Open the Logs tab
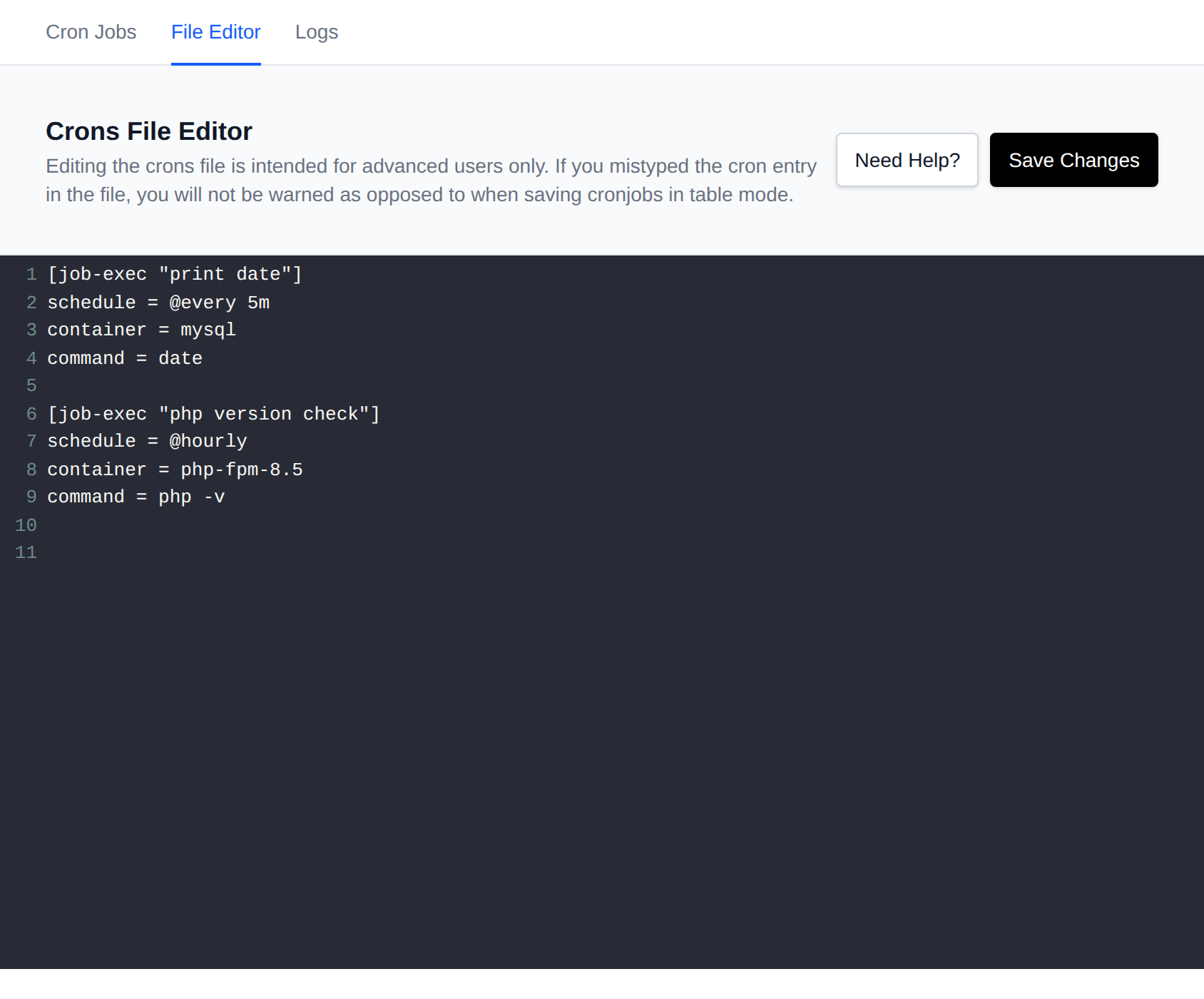1204x999 pixels. click(x=317, y=32)
